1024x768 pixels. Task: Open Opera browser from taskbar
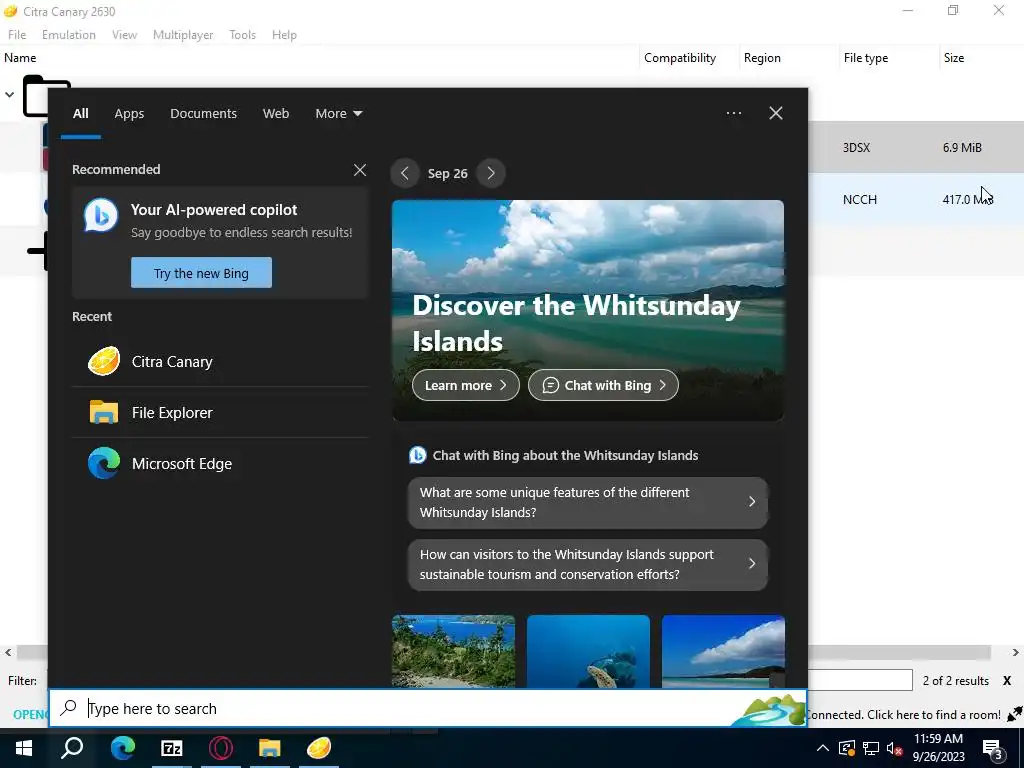pos(221,748)
